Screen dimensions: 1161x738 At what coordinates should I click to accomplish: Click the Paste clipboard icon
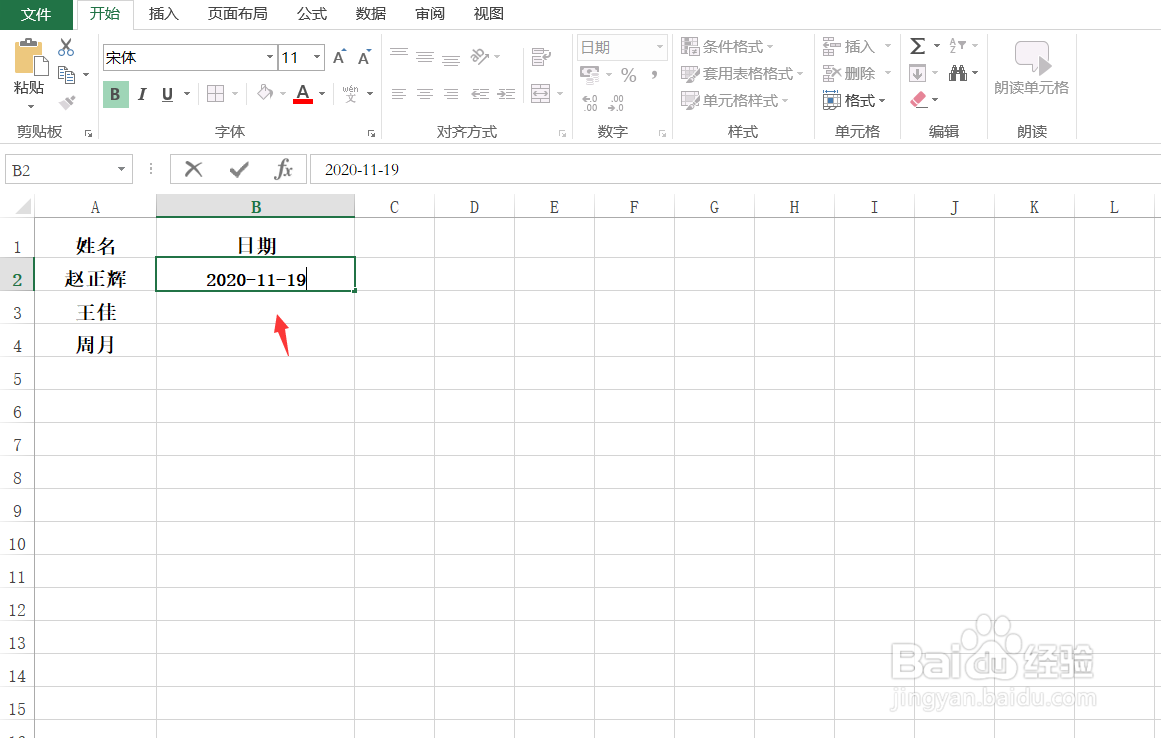coord(30,57)
